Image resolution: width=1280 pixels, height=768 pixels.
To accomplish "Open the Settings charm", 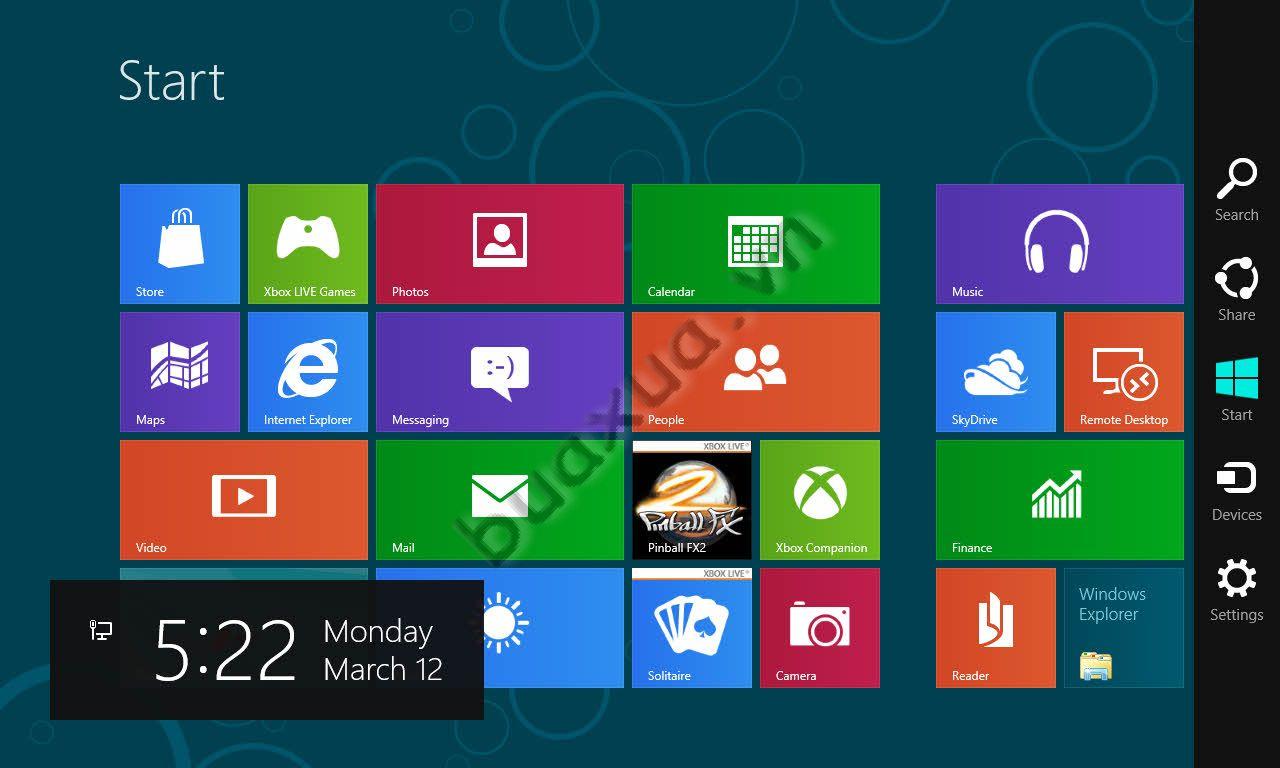I will pos(1237,590).
